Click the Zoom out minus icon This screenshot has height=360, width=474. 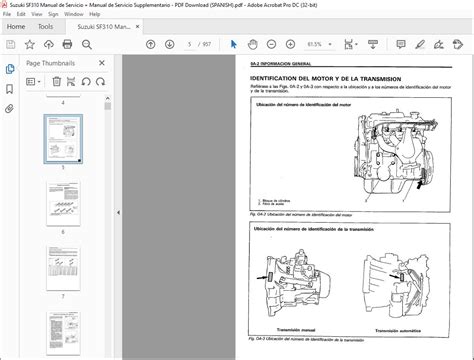point(271,44)
